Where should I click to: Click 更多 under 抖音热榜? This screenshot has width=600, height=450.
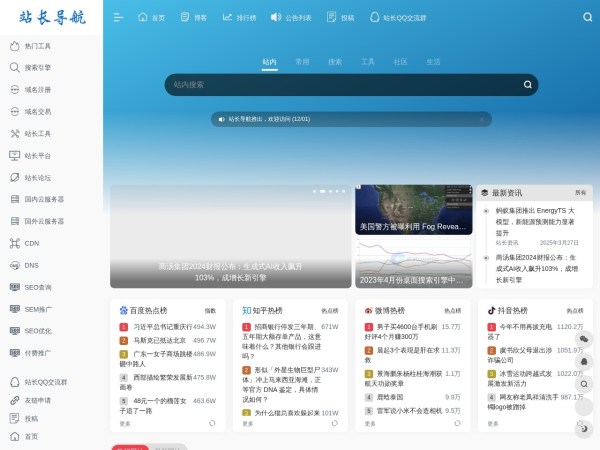[x=493, y=424]
